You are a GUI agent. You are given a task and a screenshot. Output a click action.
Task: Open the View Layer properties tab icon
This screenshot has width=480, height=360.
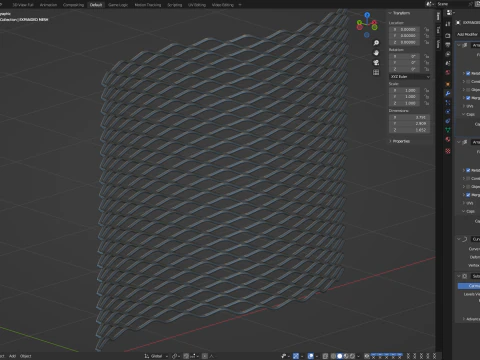(448, 54)
